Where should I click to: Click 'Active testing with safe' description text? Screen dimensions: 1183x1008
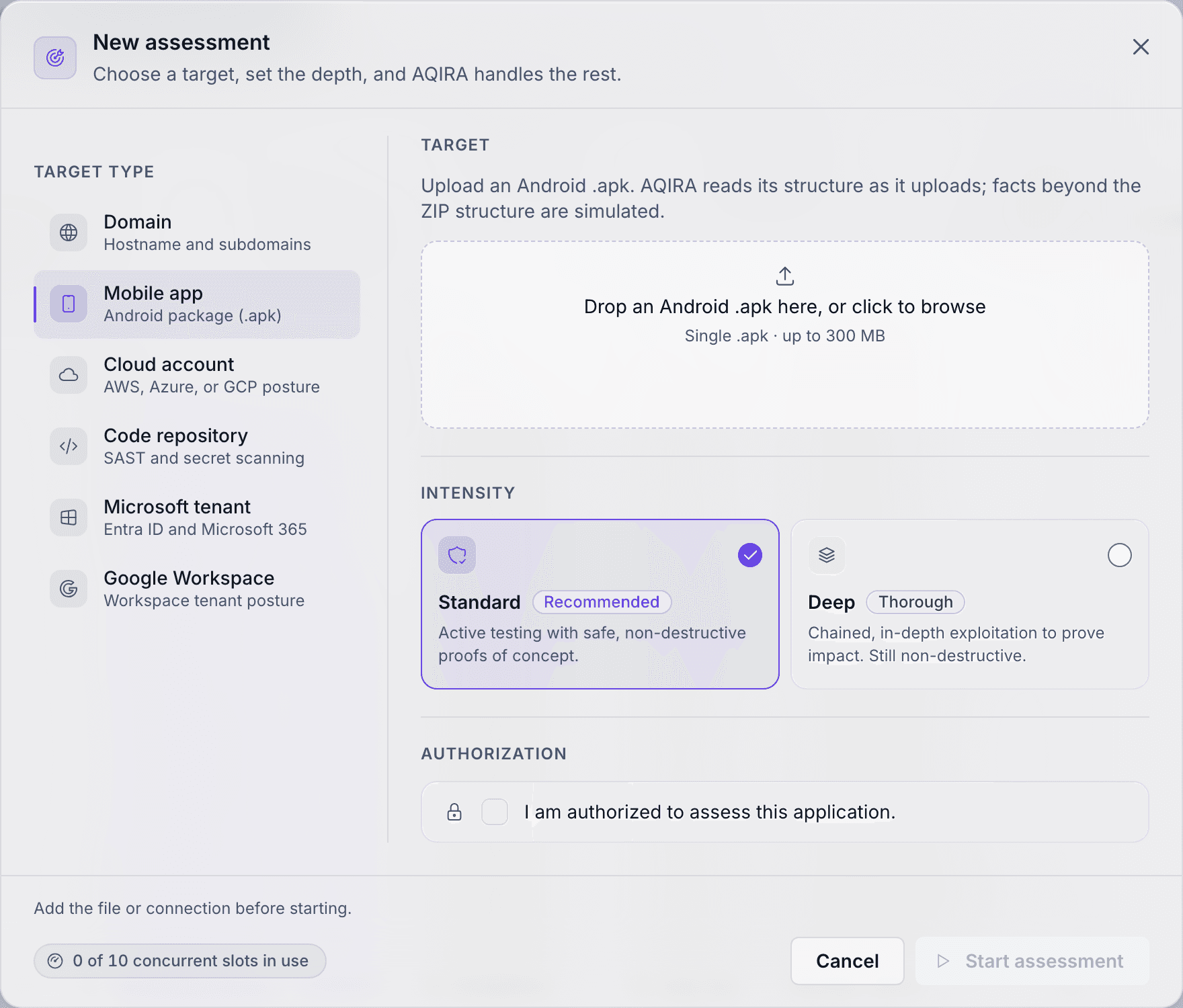(592, 644)
